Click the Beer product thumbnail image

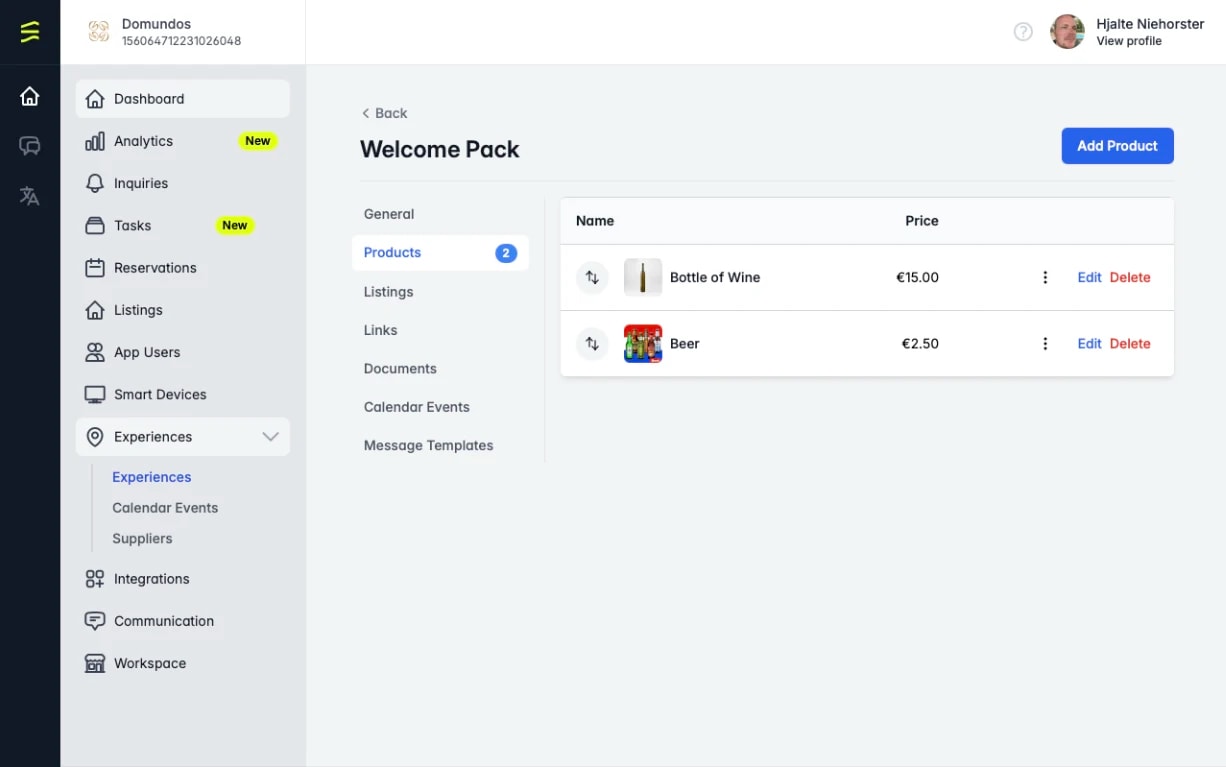pos(643,343)
